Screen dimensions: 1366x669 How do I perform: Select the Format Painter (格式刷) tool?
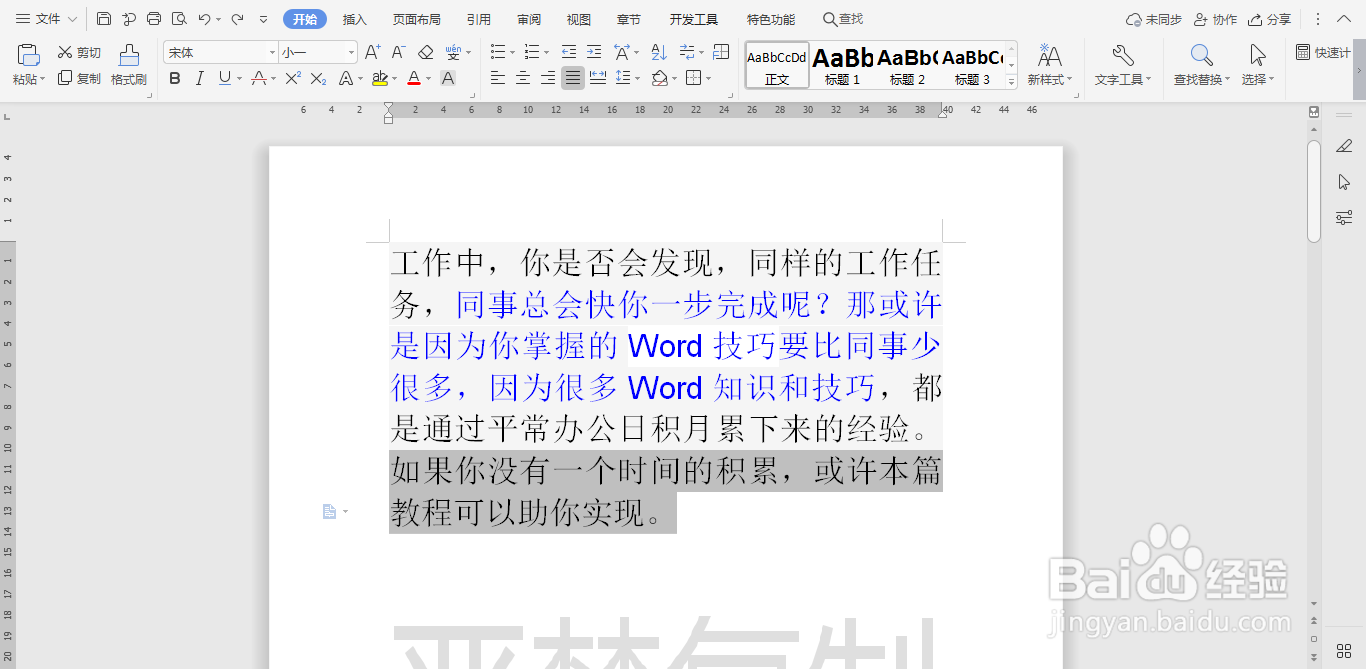click(129, 65)
